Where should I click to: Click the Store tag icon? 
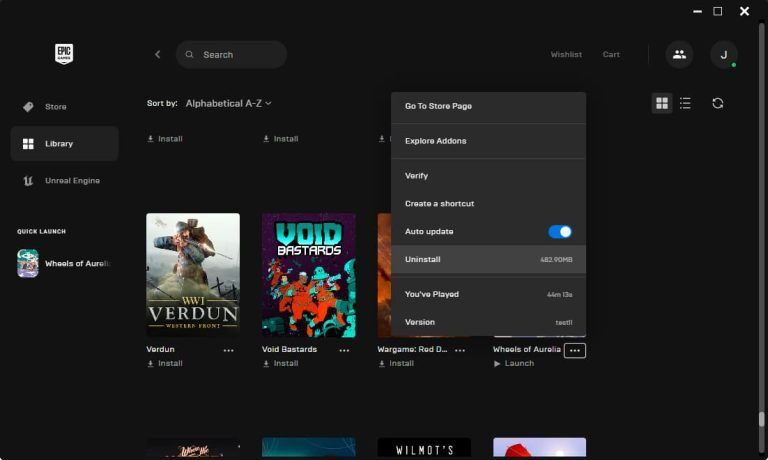coord(28,106)
